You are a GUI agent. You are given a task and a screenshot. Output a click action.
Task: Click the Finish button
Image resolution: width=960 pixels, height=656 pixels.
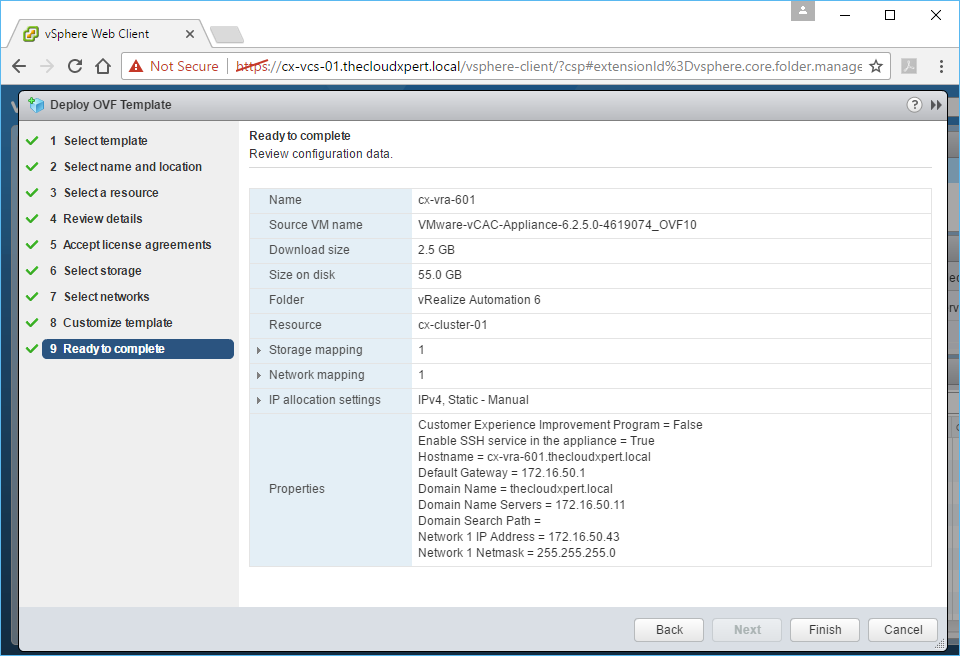tap(825, 630)
